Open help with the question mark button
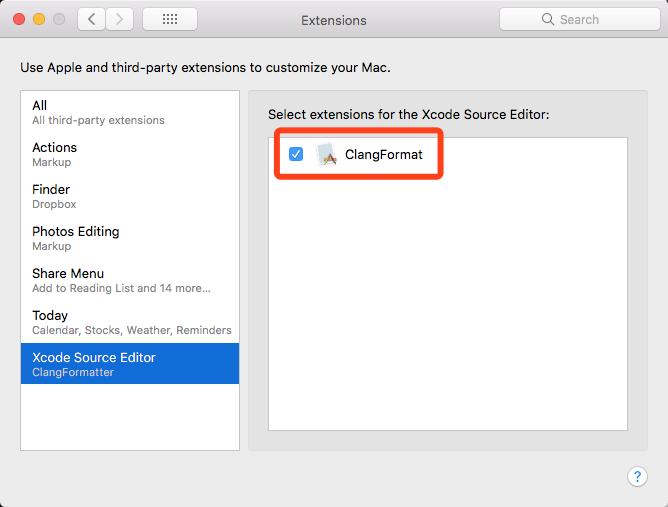This screenshot has width=668, height=507. [637, 476]
